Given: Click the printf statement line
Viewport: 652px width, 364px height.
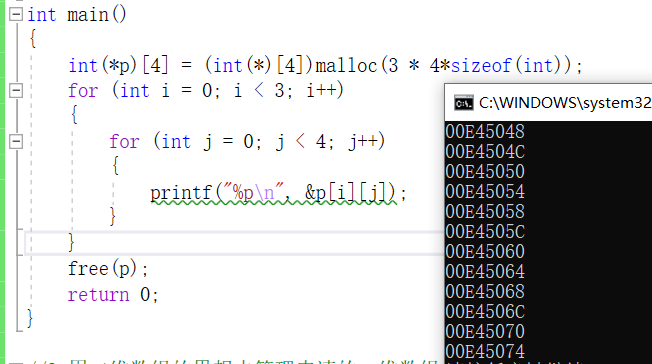Looking at the screenshot, I should tap(278, 193).
